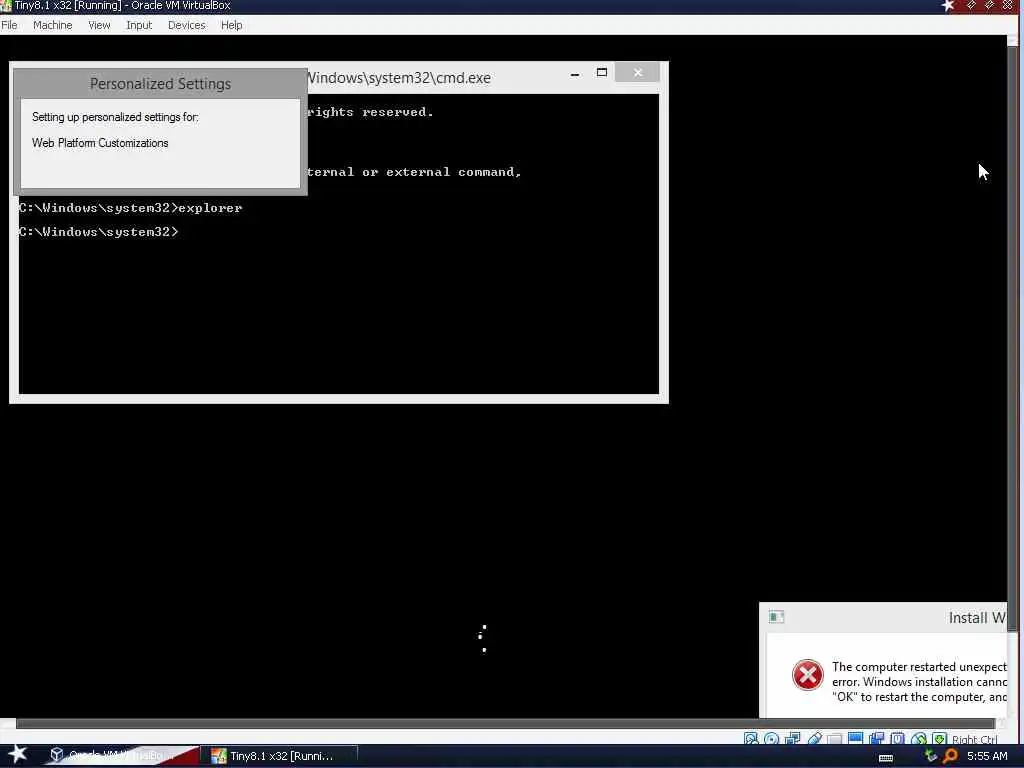The image size is (1024, 768).
Task: Click 'Setting up personalized settings for:' text
Action: click(x=115, y=117)
